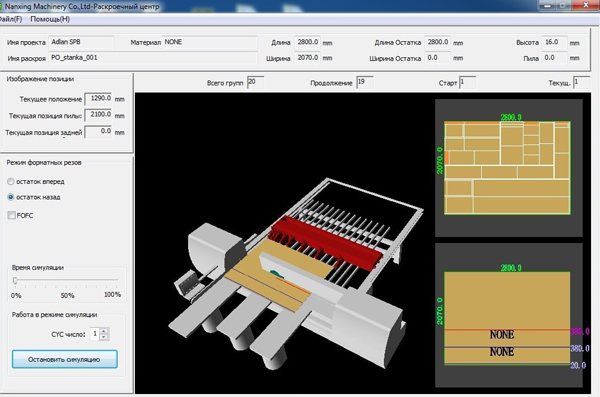Click the Всего групп input field
The height and width of the screenshot is (397, 600).
coord(256,82)
